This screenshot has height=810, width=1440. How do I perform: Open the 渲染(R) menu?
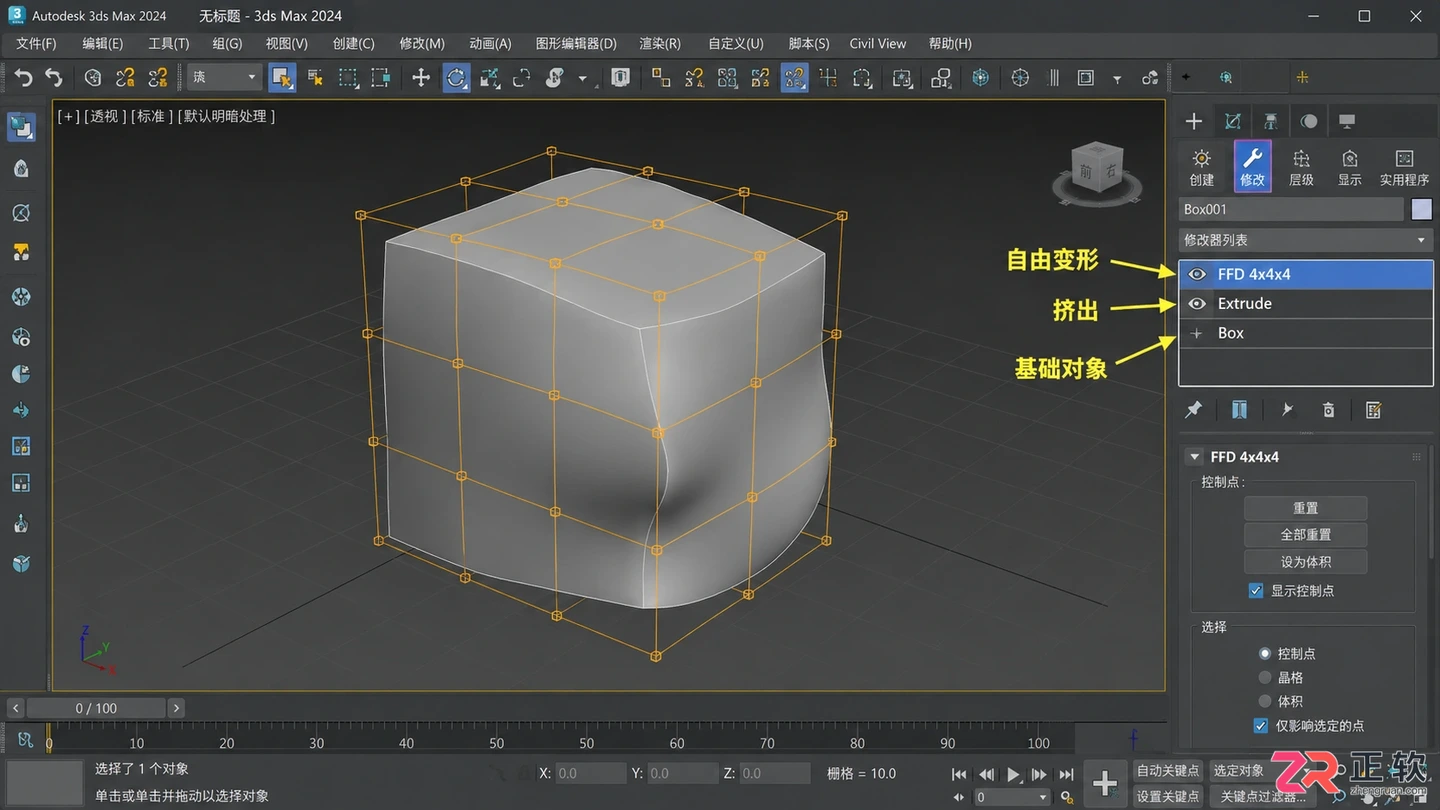[x=660, y=43]
